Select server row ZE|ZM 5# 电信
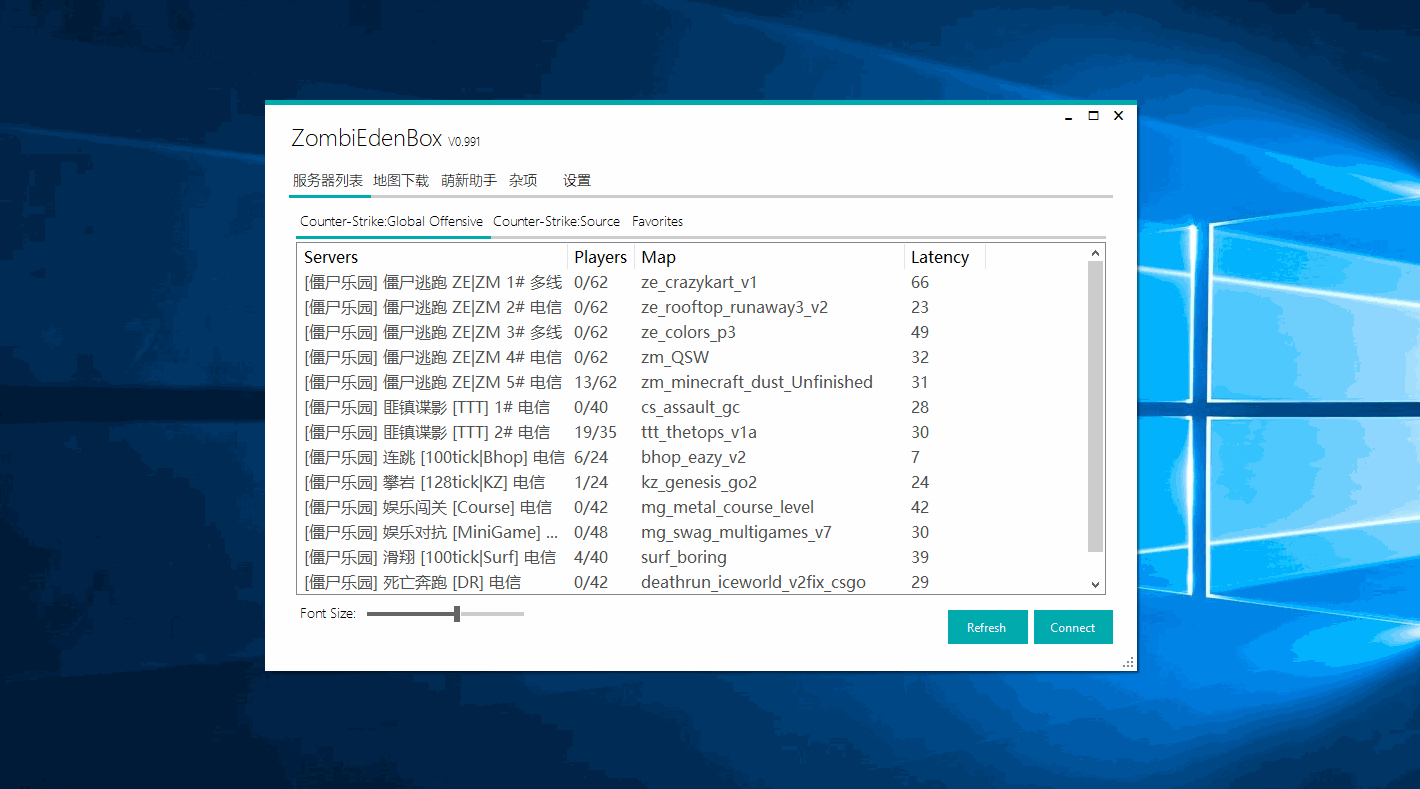1420x789 pixels. pos(692,382)
